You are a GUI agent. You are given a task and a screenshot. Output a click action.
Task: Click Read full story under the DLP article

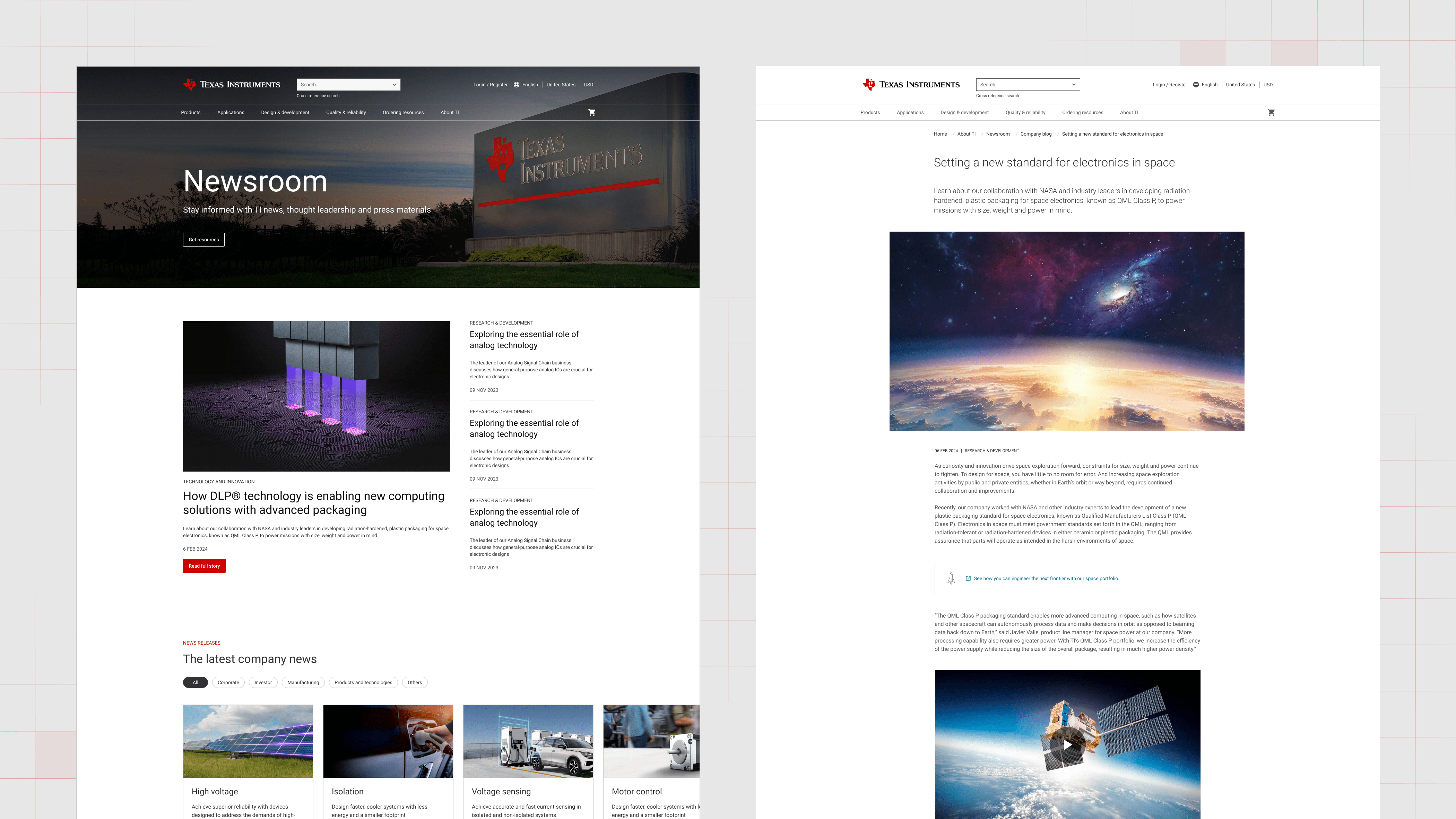tap(203, 566)
